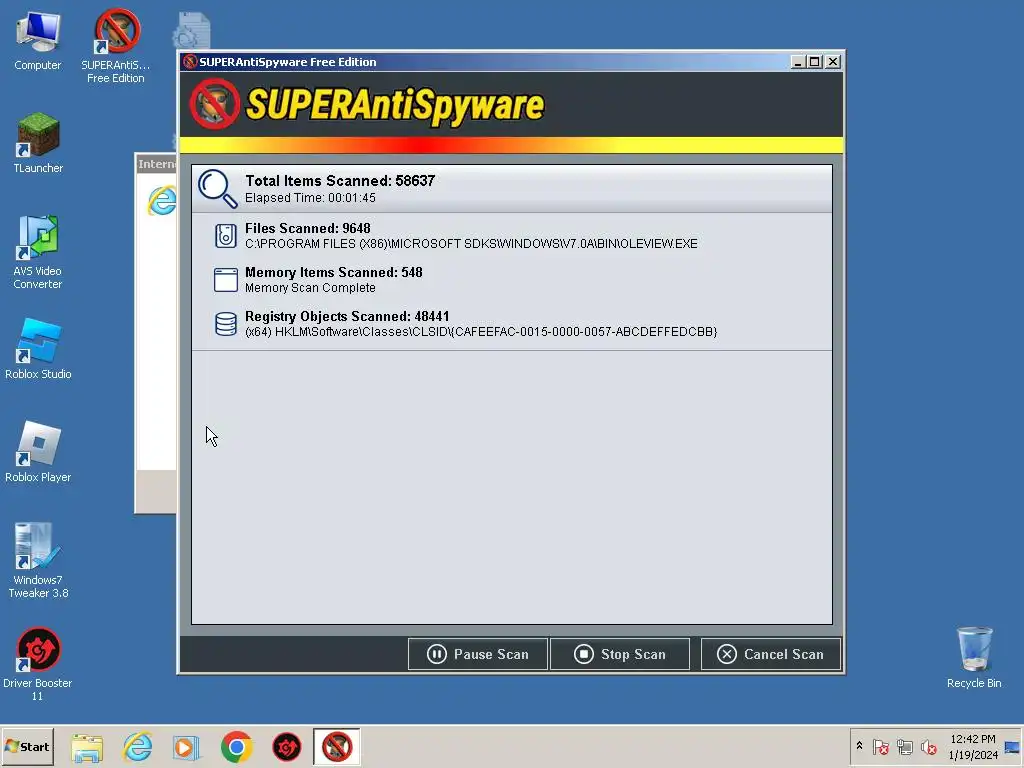Click the SUPERAntiSpyware logo in the banner
Viewport: 1024px width, 768px height.
[x=366, y=104]
